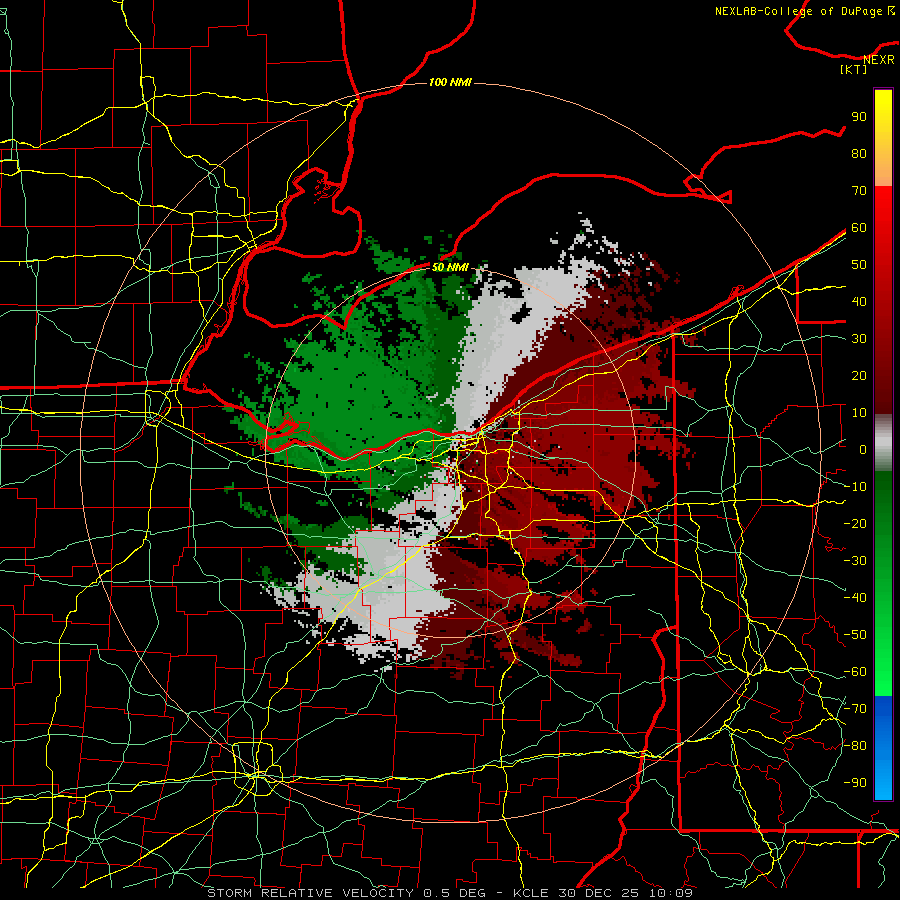
Task: Click the 10:09 timestamp in the caption
Action: click(671, 893)
